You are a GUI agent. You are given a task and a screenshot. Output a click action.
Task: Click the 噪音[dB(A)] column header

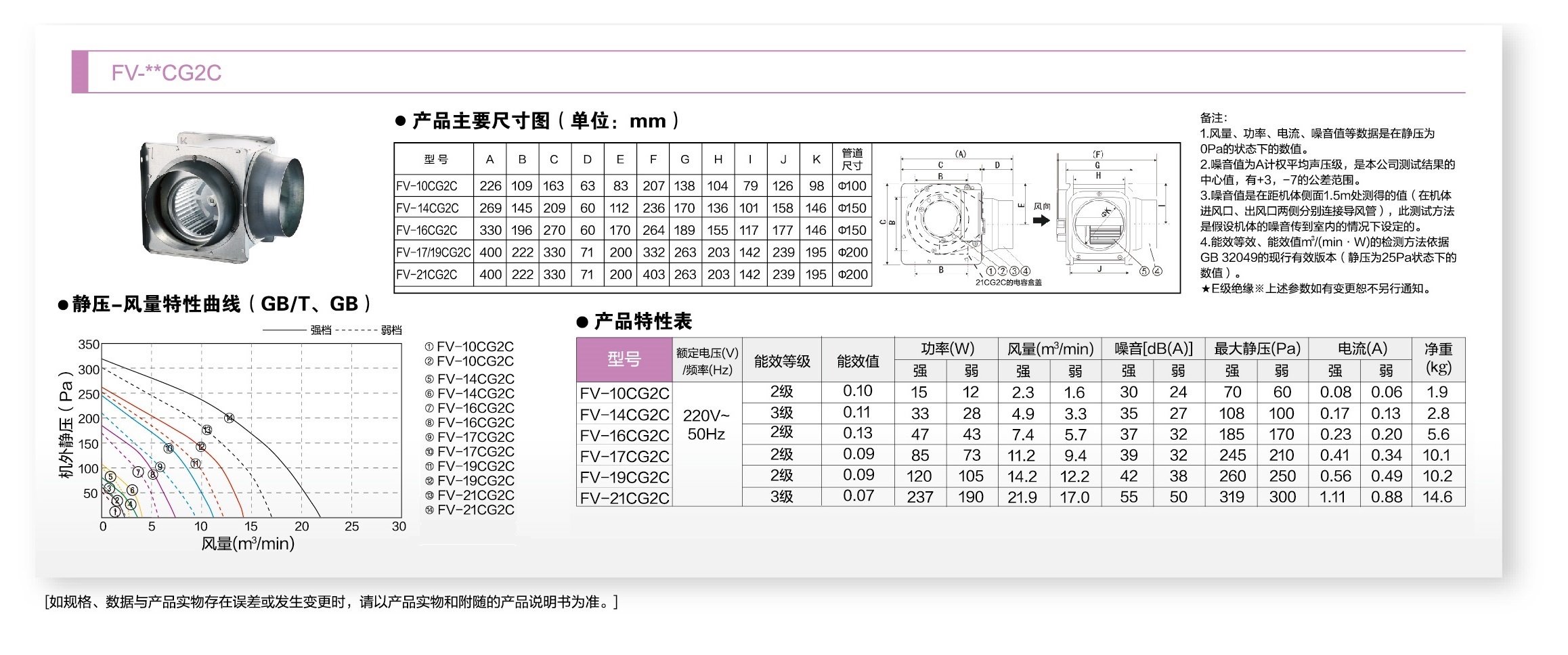(1154, 348)
